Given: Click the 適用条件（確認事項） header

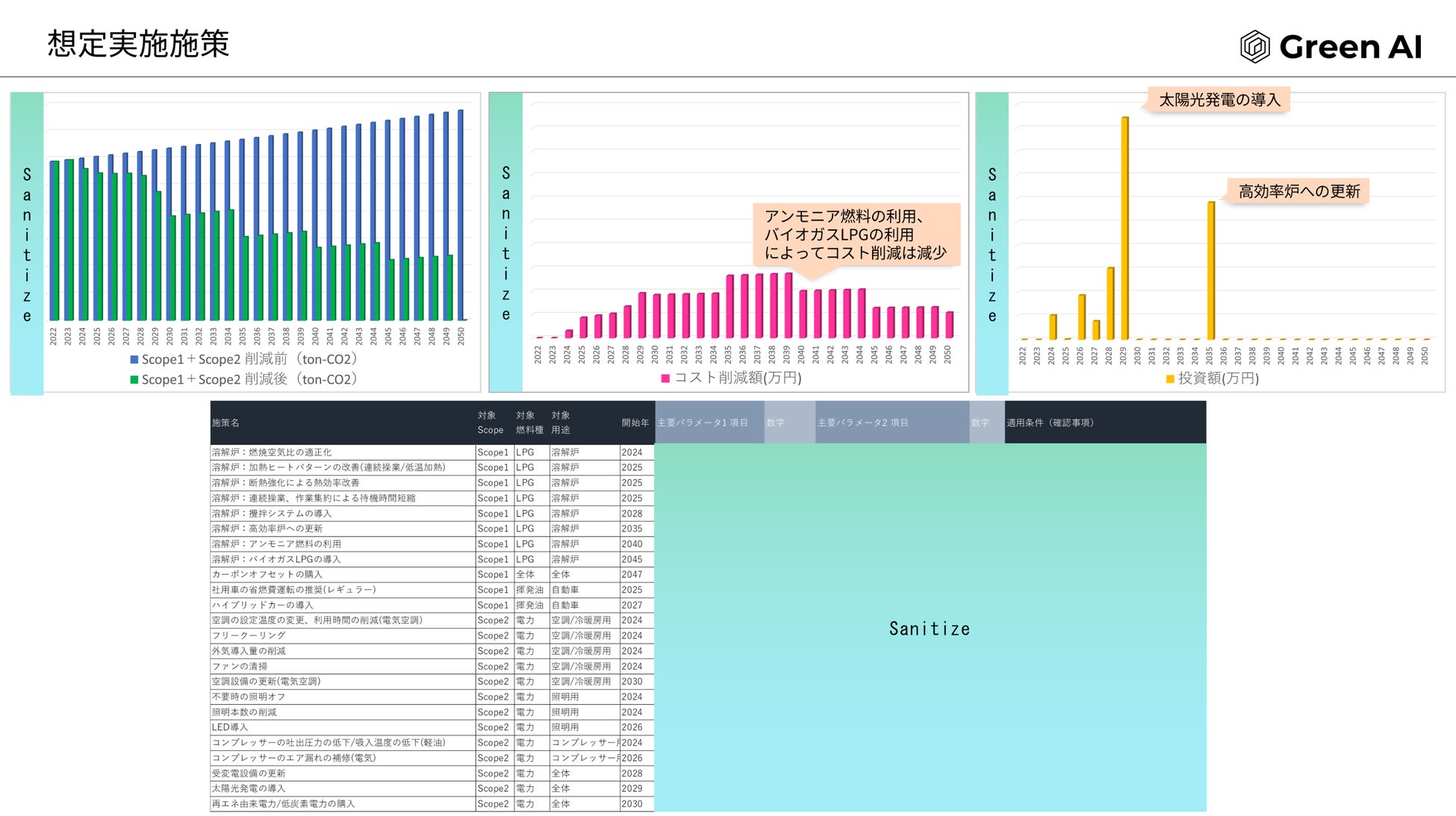Looking at the screenshot, I should (1050, 423).
